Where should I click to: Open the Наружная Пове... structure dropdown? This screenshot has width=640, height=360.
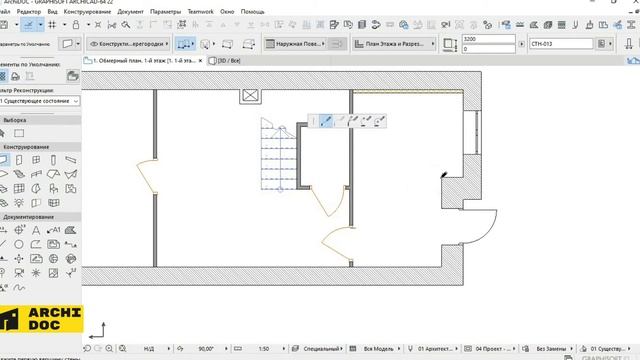pyautogui.click(x=295, y=44)
